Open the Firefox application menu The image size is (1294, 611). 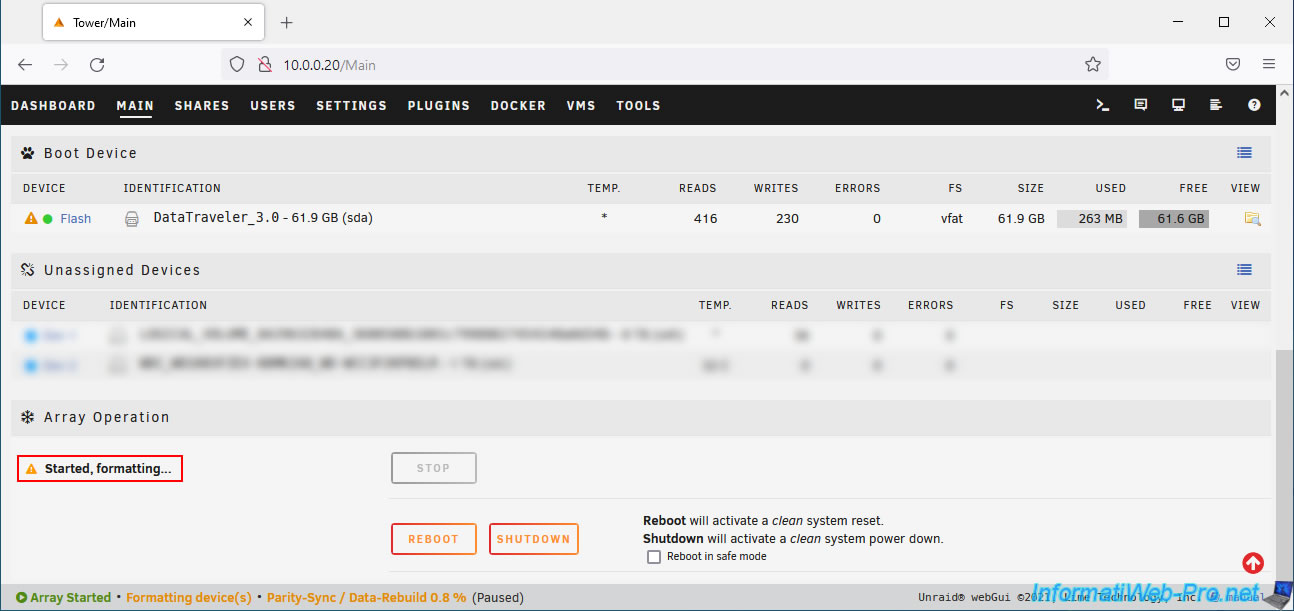point(1269,64)
